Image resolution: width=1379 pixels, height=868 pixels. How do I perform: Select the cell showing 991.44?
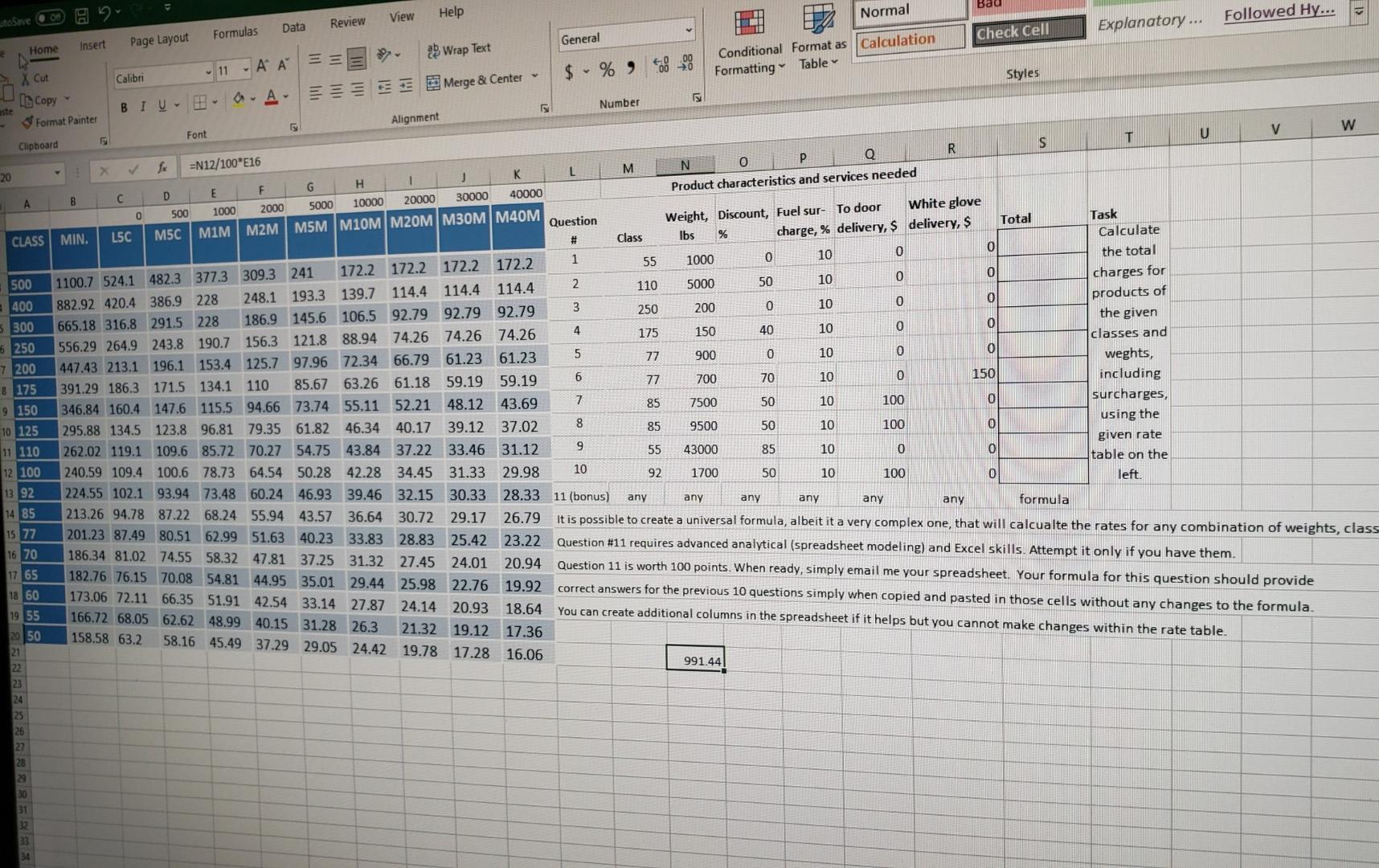point(695,659)
